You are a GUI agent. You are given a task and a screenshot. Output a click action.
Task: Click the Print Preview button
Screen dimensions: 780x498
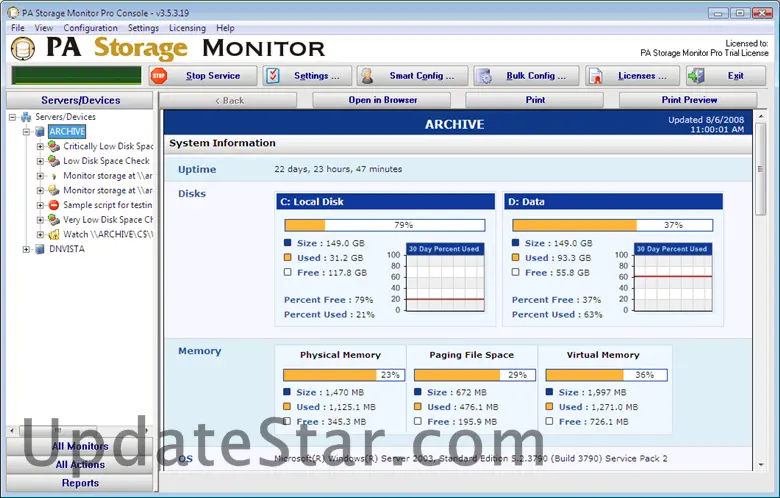pyautogui.click(x=688, y=100)
